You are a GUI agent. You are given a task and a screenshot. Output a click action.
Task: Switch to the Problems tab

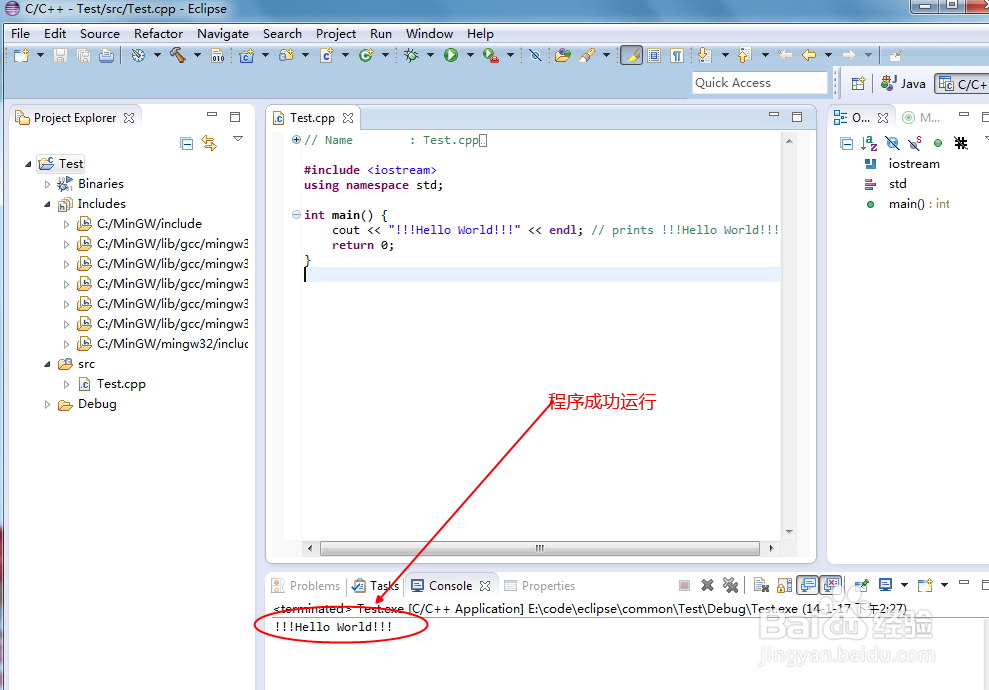[306, 586]
